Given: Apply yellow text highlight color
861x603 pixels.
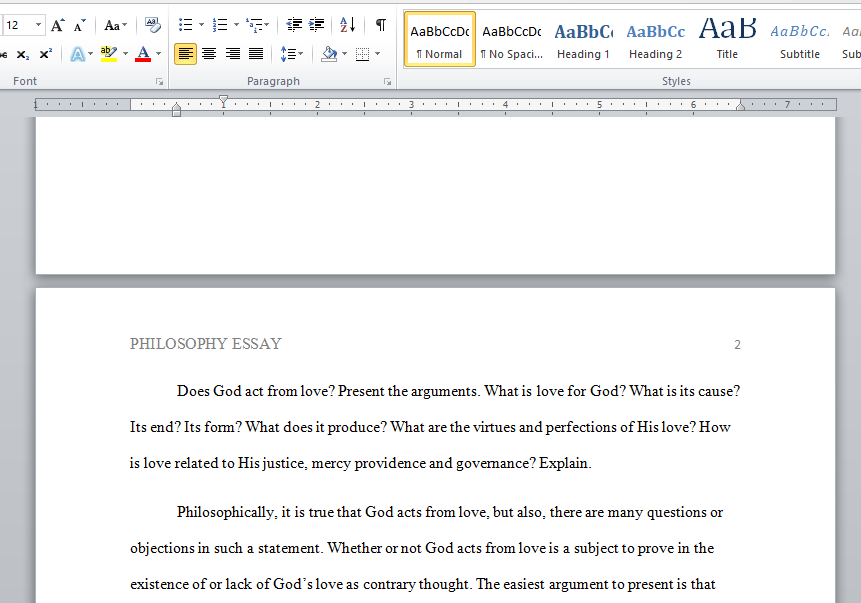Looking at the screenshot, I should 109,54.
